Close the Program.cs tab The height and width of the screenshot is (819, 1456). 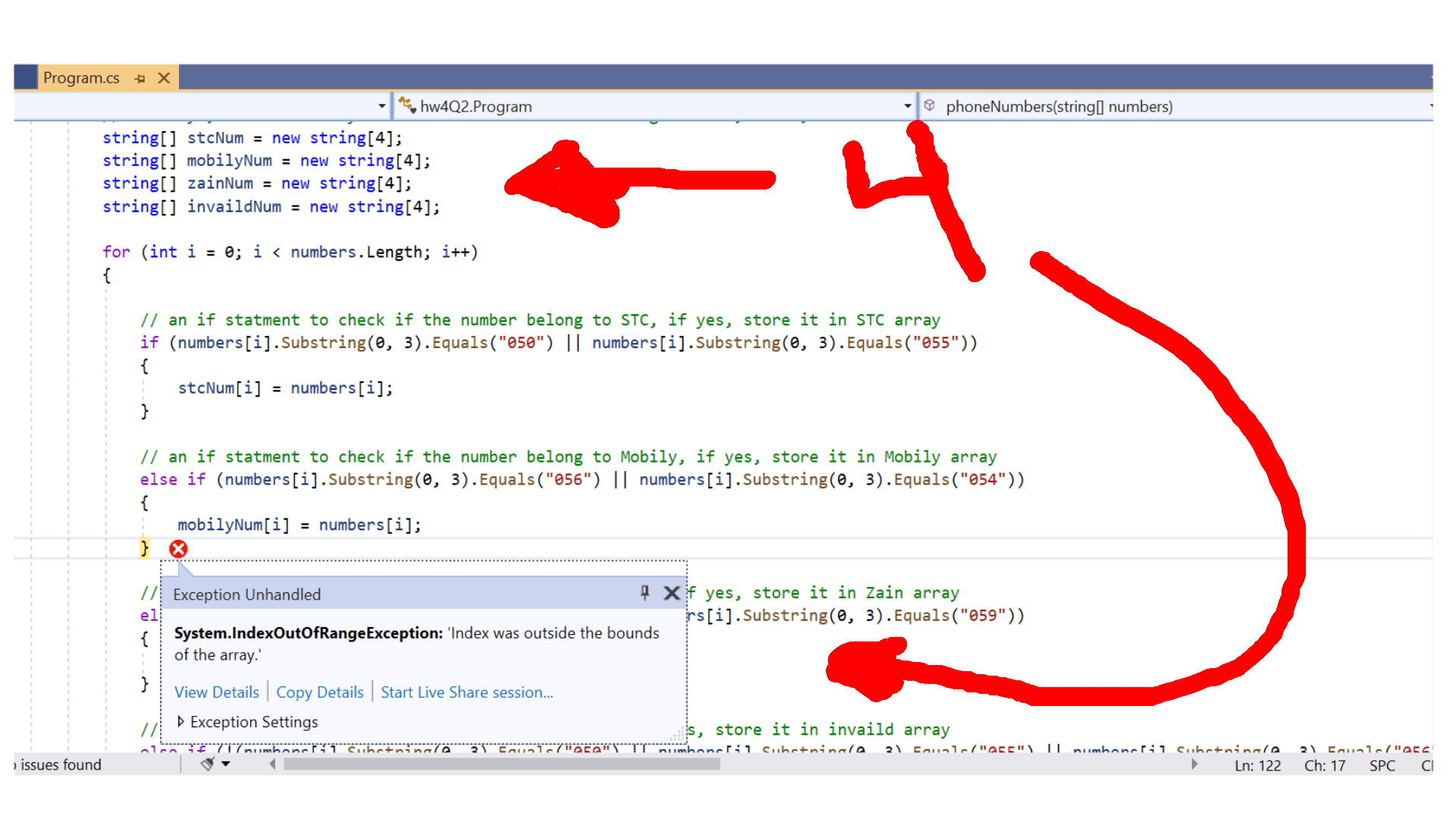coord(164,78)
